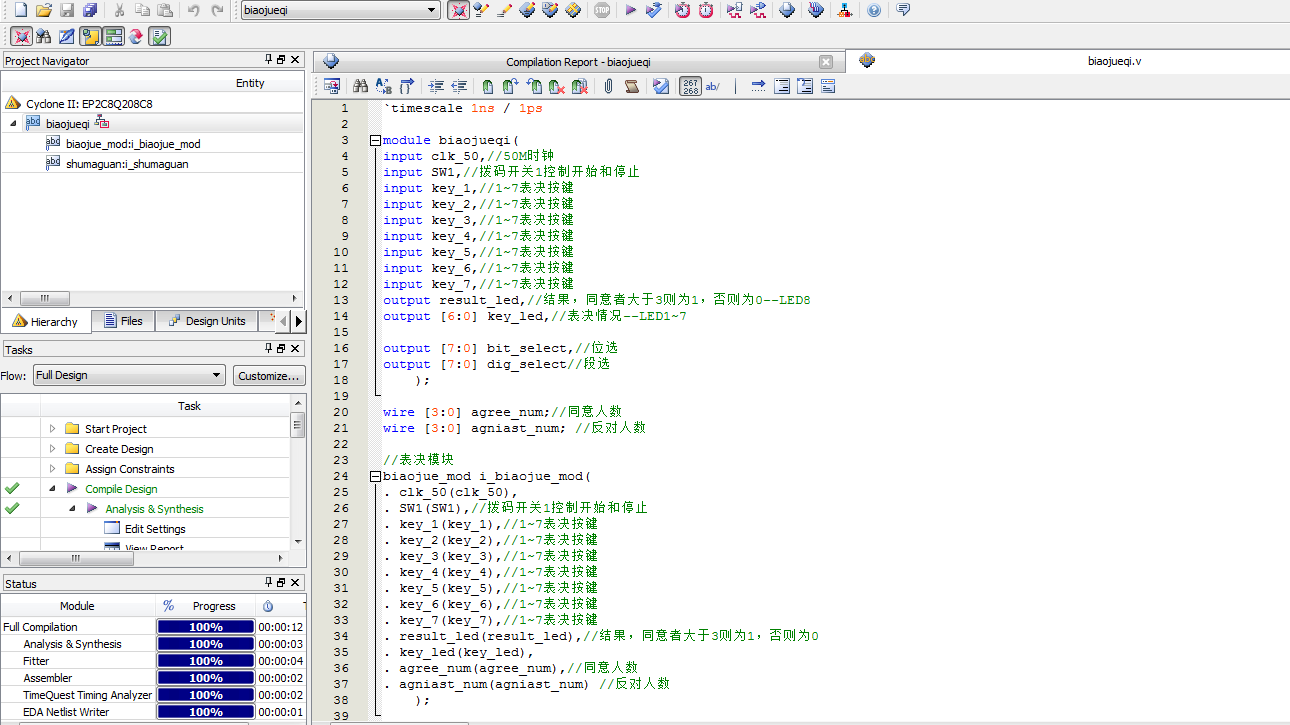The image size is (1290, 725).
Task: Collapse the module biaojueqi code fold
Action: 375,141
